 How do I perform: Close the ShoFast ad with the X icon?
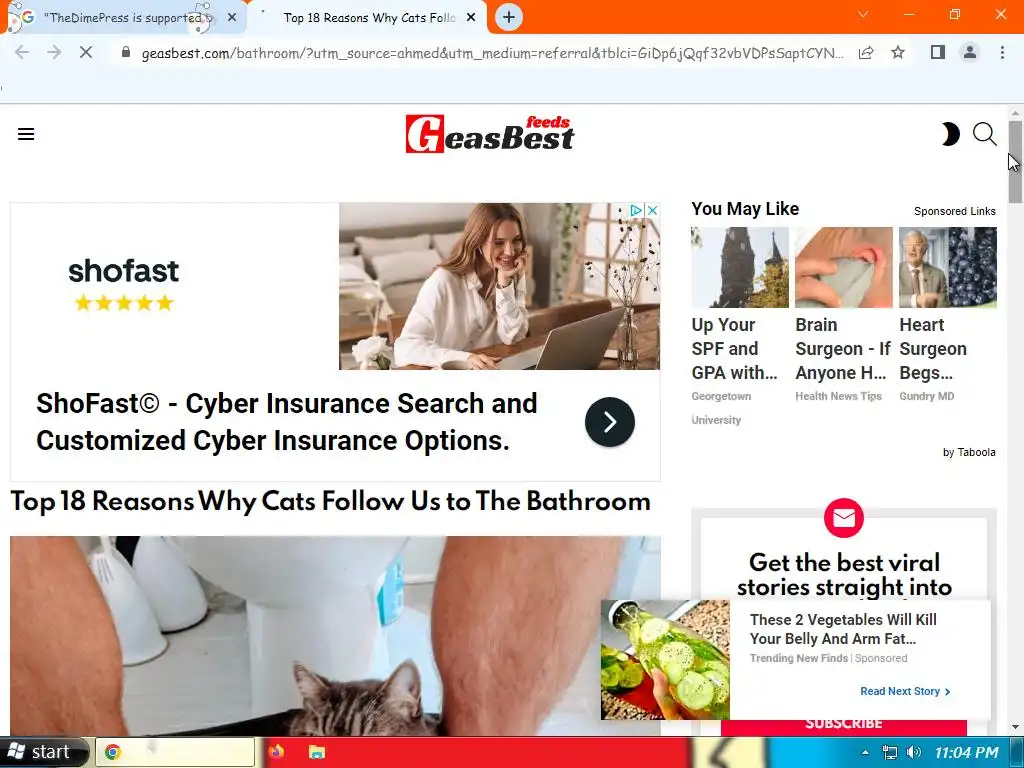[652, 210]
